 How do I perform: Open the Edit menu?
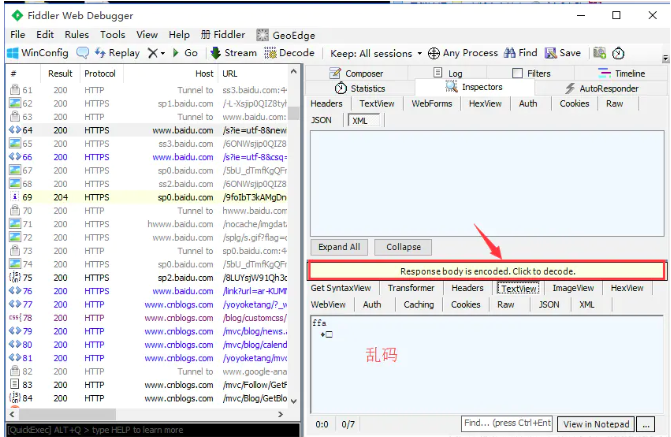[45, 35]
